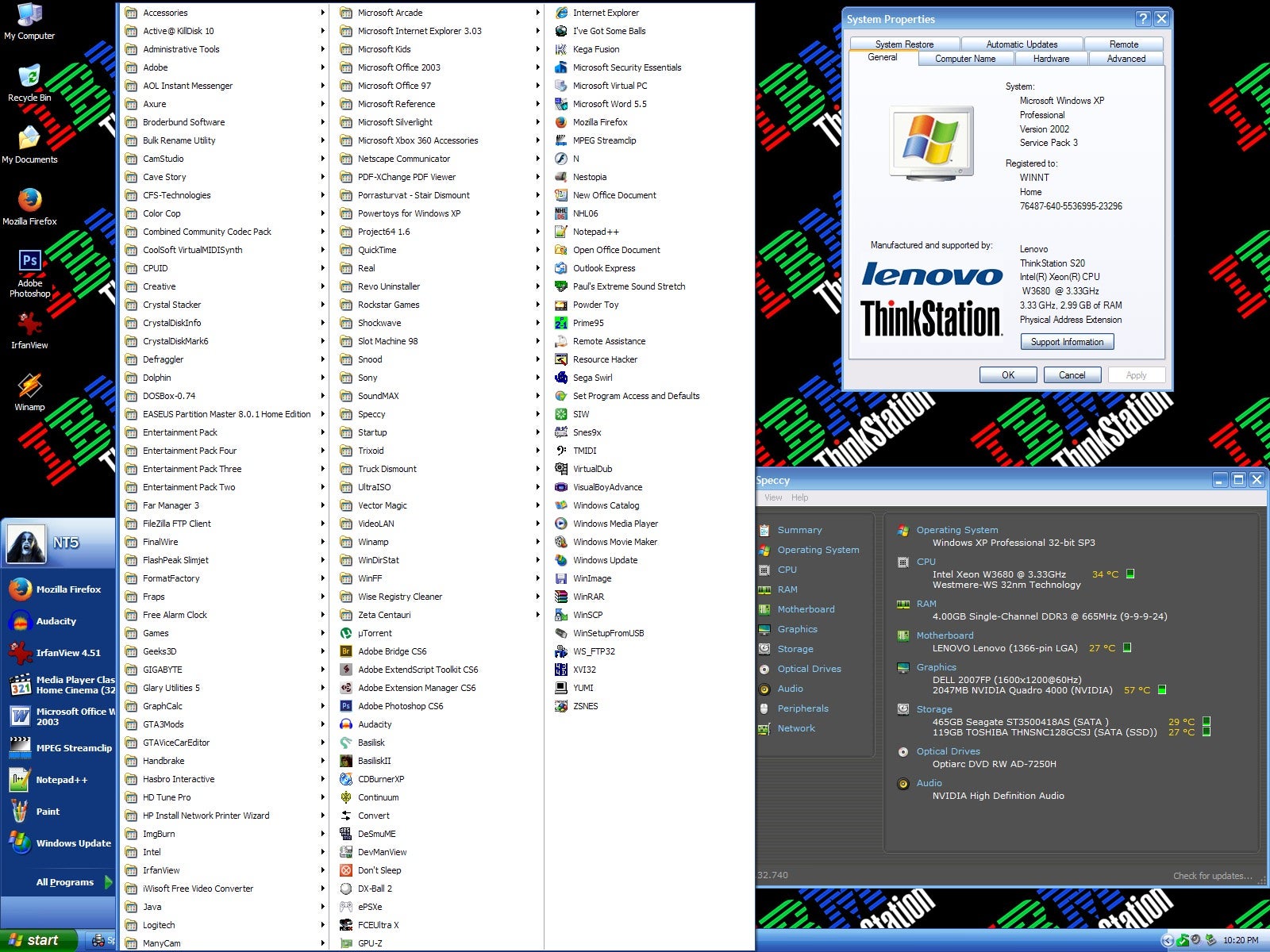The height and width of the screenshot is (952, 1270).
Task: Expand the Rockstar Games submenu
Action: point(438,305)
